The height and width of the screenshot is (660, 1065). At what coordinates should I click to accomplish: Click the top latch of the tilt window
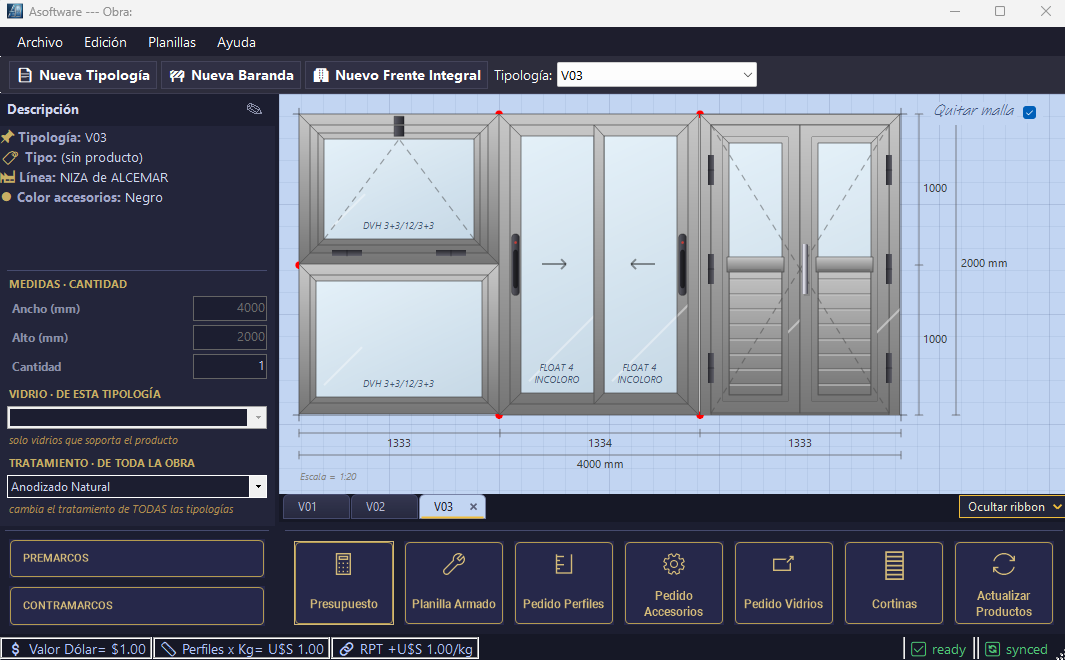point(399,126)
